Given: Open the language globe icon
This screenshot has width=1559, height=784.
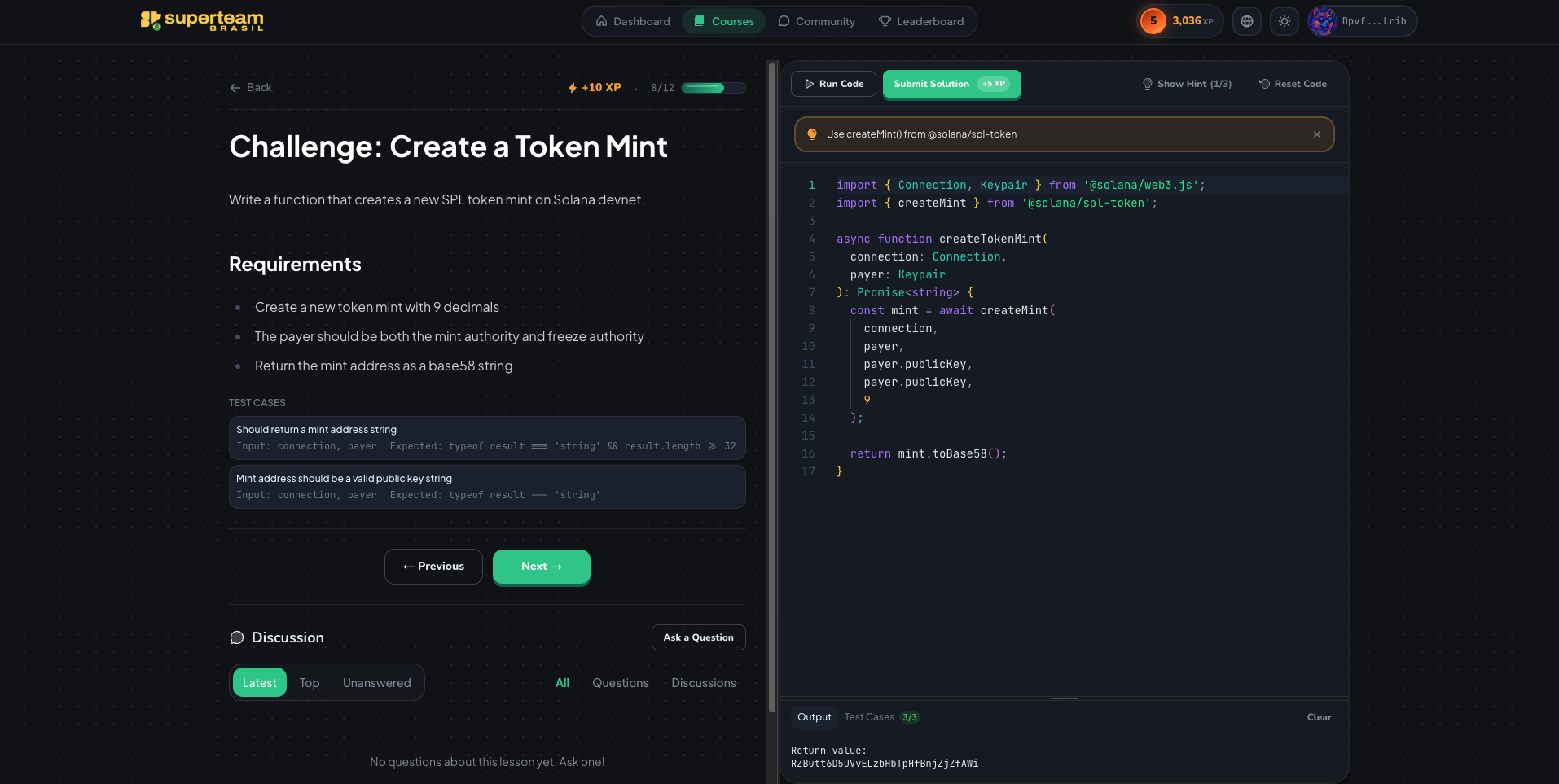Looking at the screenshot, I should [1247, 21].
